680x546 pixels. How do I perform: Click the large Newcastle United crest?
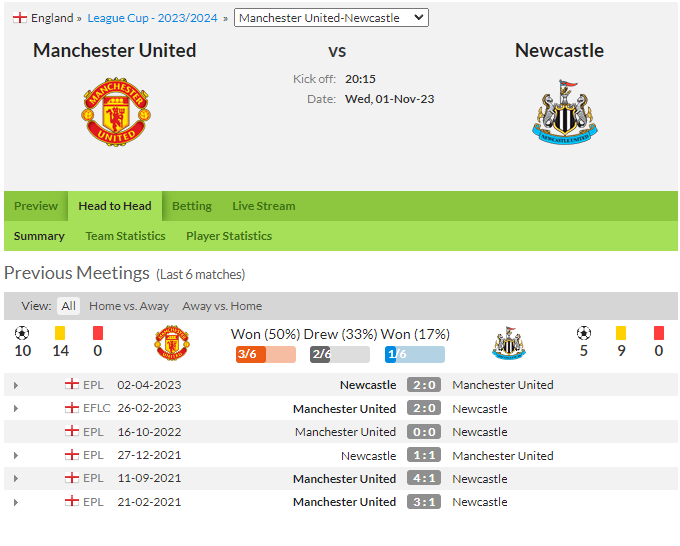(565, 111)
